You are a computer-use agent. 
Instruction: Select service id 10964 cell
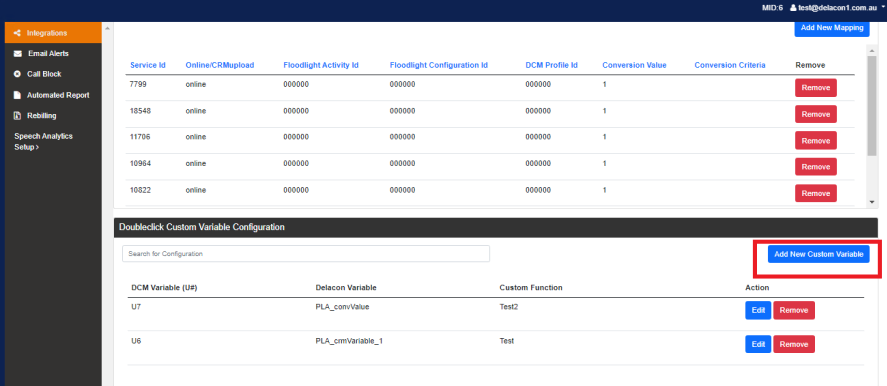[139, 164]
